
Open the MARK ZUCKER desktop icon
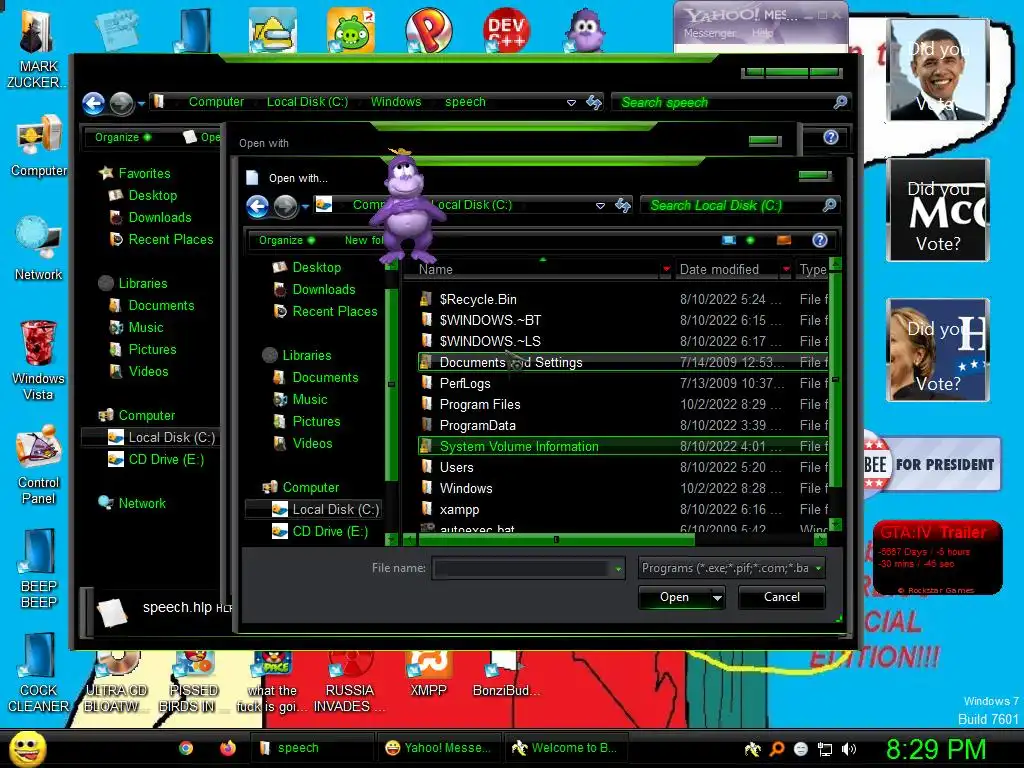tap(37, 49)
